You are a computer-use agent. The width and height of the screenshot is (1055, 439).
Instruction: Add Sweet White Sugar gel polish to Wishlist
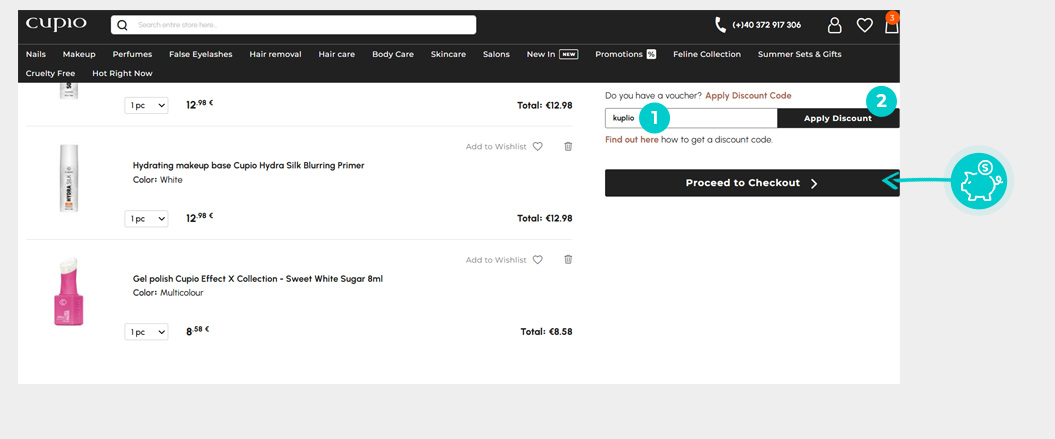[503, 260]
